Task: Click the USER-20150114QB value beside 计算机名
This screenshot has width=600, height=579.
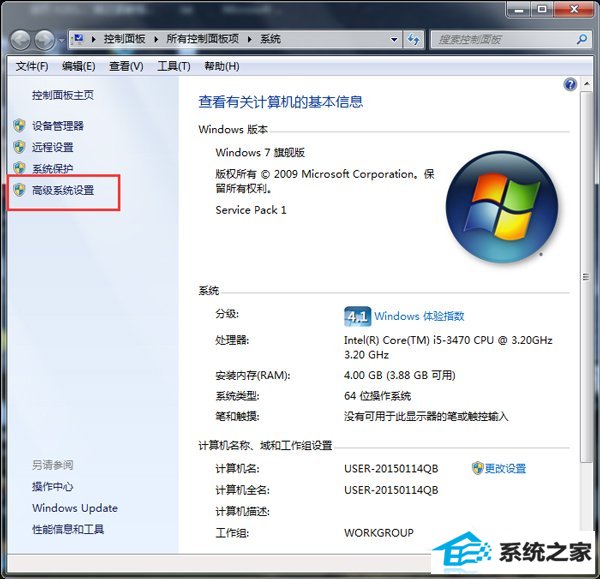Action: [x=391, y=469]
